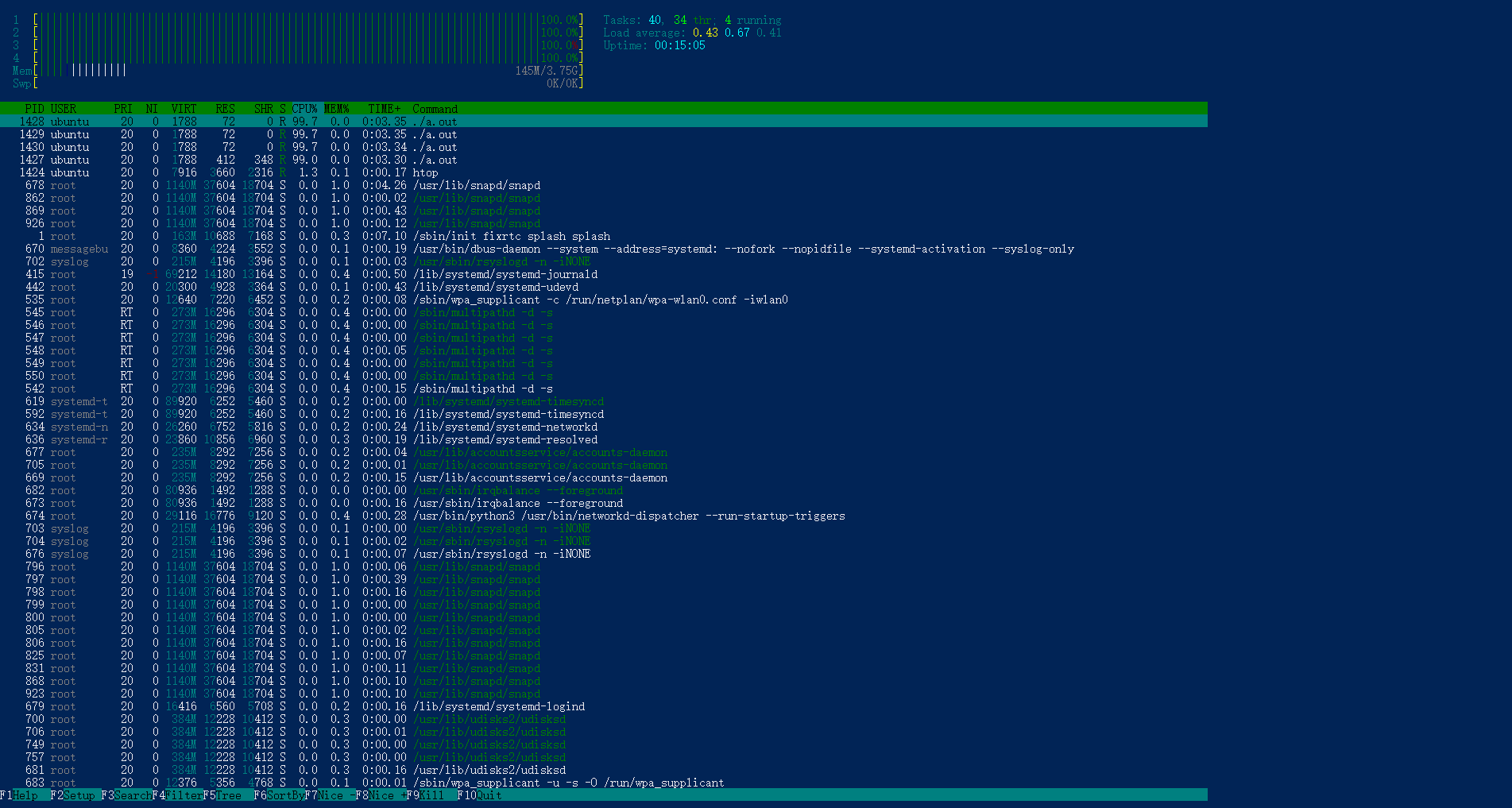The image size is (1512, 808).
Task: Select the systemd-logind process row
Action: pos(604,706)
